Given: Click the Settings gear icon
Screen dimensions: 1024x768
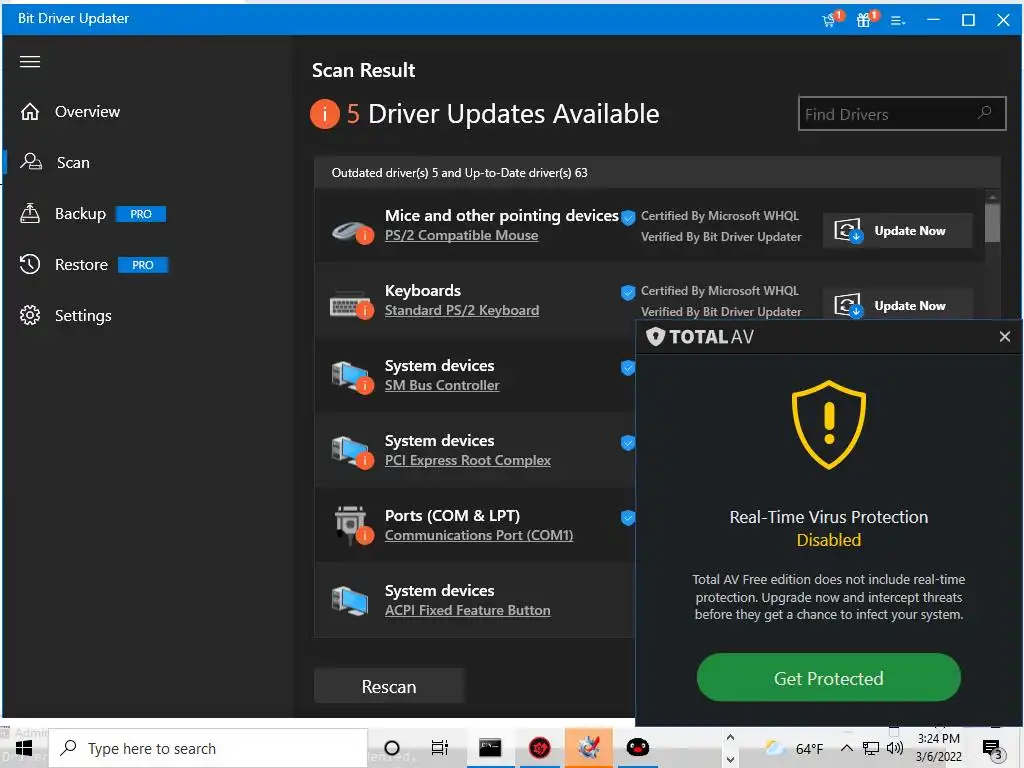Looking at the screenshot, I should 29,315.
